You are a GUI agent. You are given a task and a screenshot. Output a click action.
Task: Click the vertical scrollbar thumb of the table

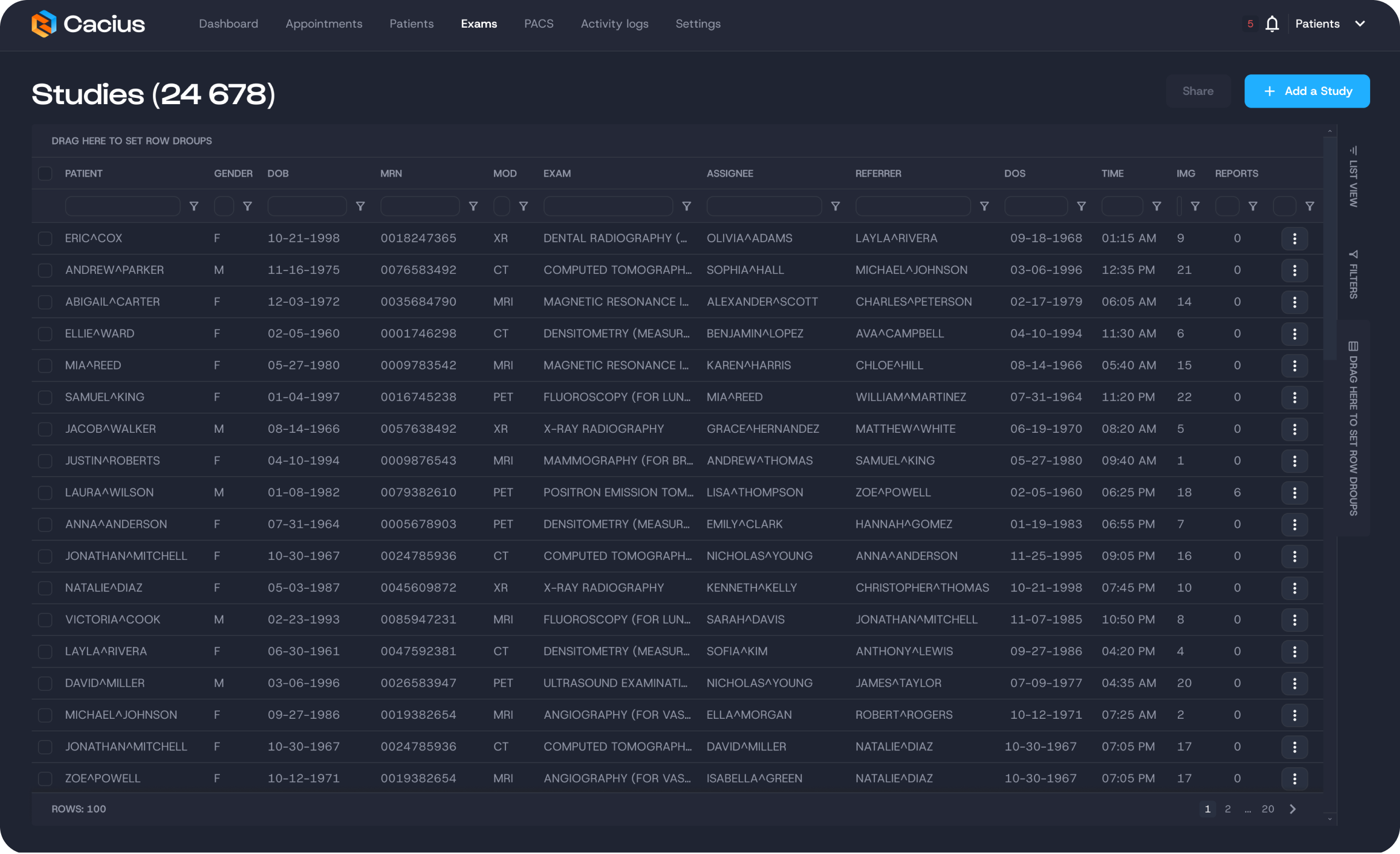(1330, 247)
